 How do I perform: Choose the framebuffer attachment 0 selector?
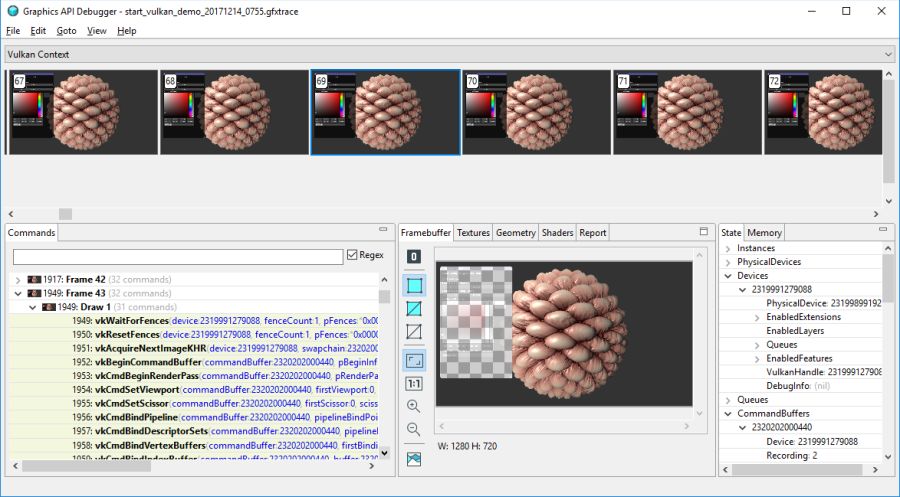[414, 257]
